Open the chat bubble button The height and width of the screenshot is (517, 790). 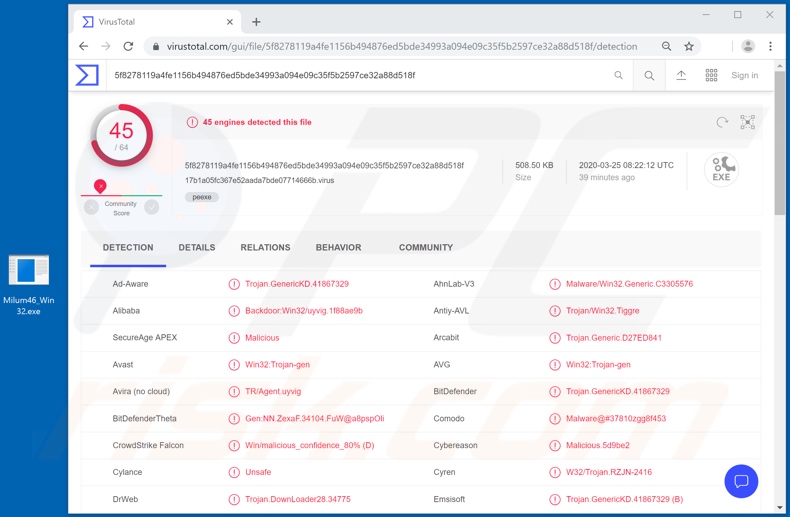click(x=741, y=481)
